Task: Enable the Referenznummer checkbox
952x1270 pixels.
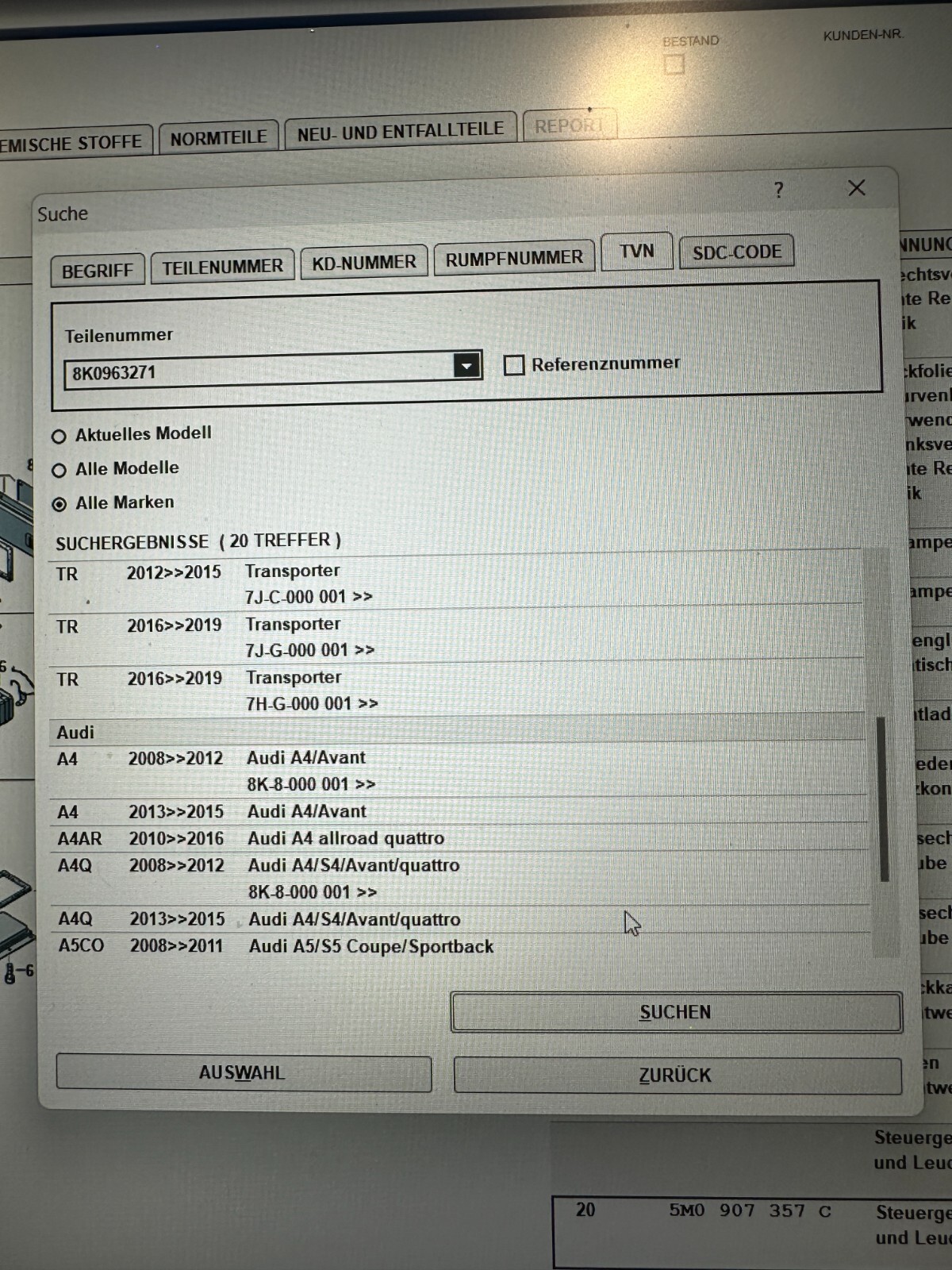Action: click(x=514, y=365)
